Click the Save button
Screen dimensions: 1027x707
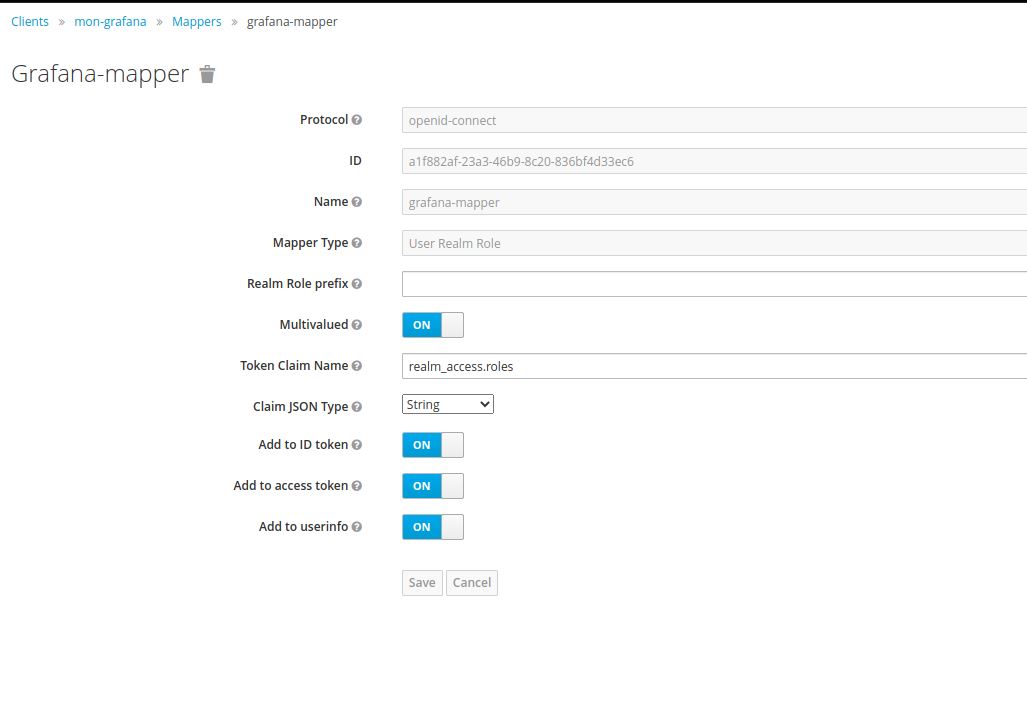pos(422,583)
